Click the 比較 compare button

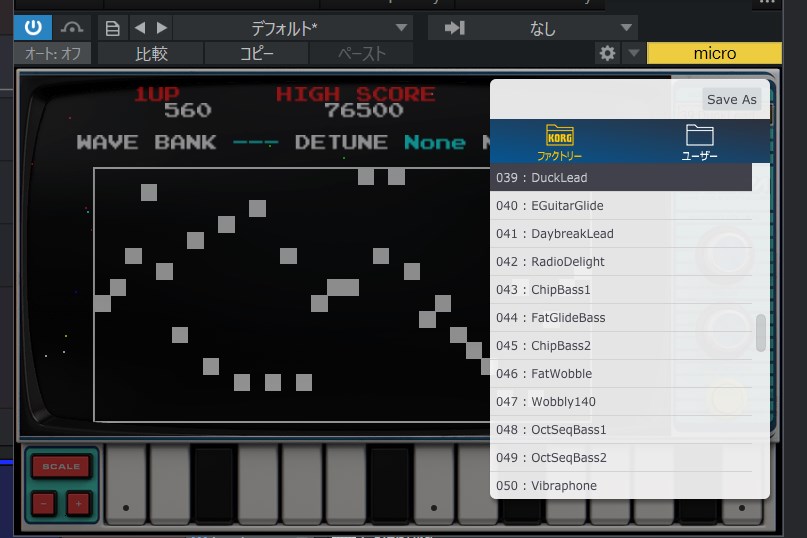[152, 54]
